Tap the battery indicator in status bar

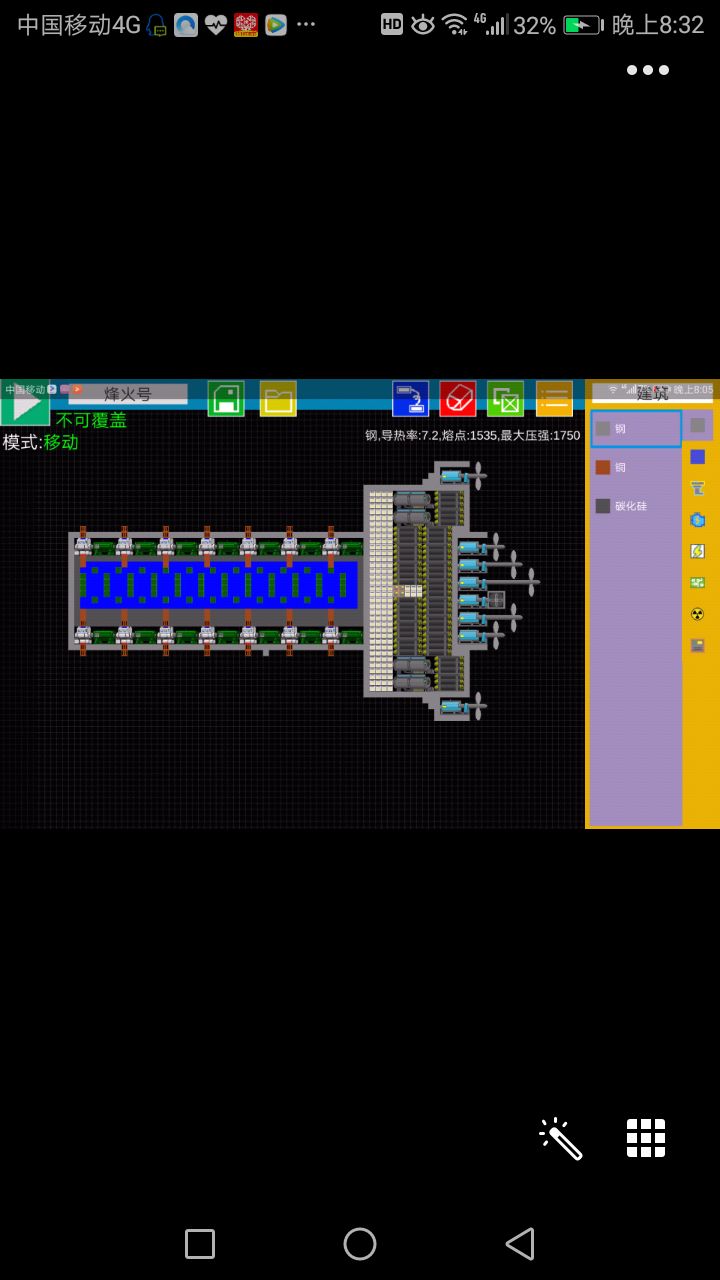click(x=583, y=25)
